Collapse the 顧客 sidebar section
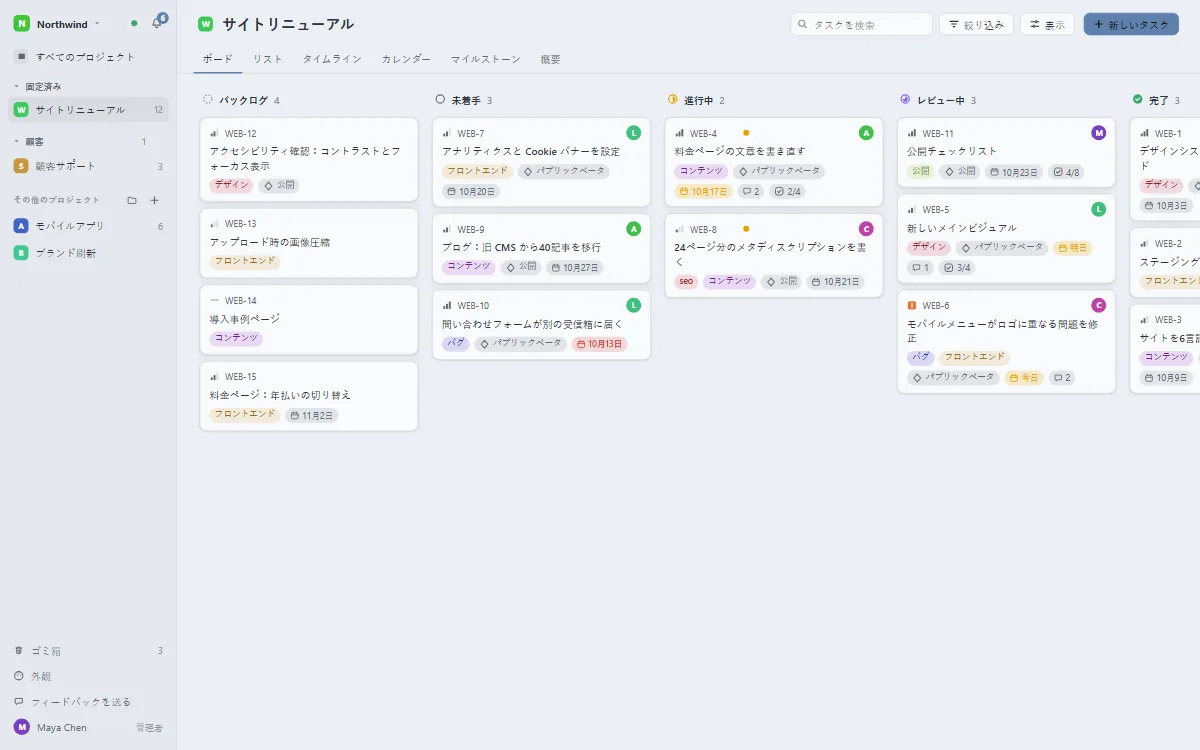 [x=28, y=142]
